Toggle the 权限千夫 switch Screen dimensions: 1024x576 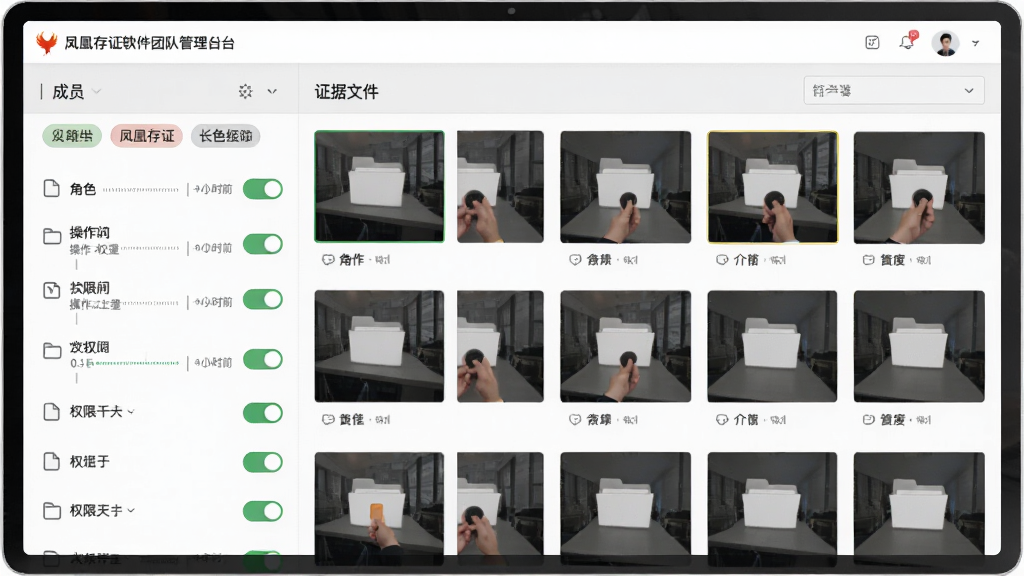click(x=263, y=413)
